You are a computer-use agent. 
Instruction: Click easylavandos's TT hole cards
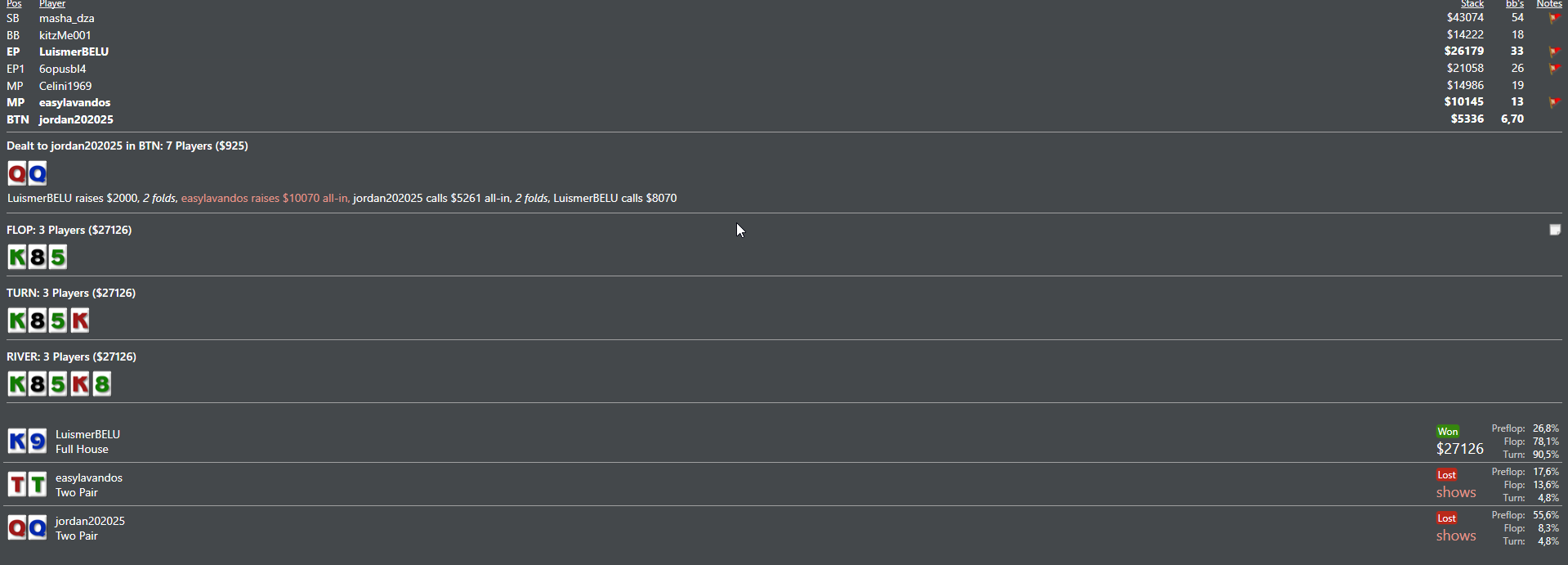pyautogui.click(x=27, y=485)
